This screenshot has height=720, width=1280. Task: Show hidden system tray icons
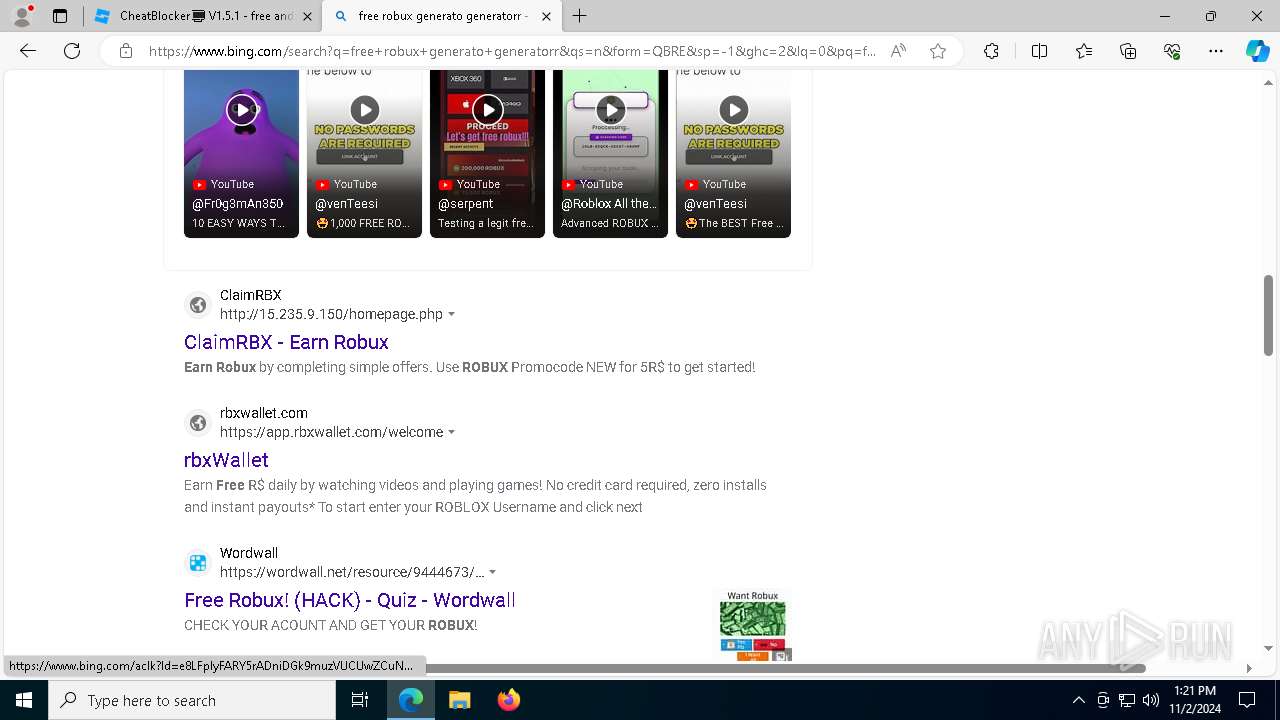pos(1078,700)
